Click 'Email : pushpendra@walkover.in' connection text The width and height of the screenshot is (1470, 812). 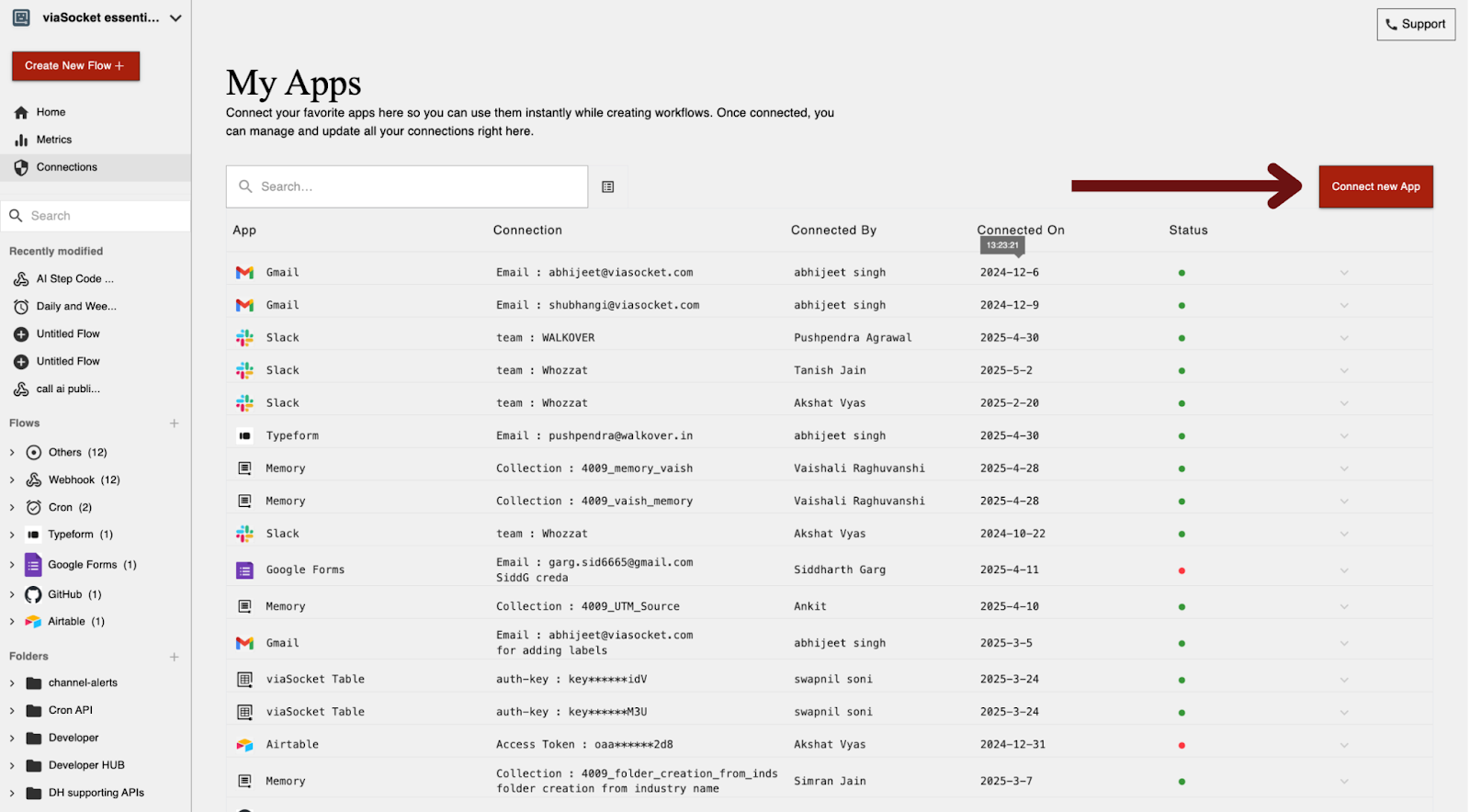(594, 436)
